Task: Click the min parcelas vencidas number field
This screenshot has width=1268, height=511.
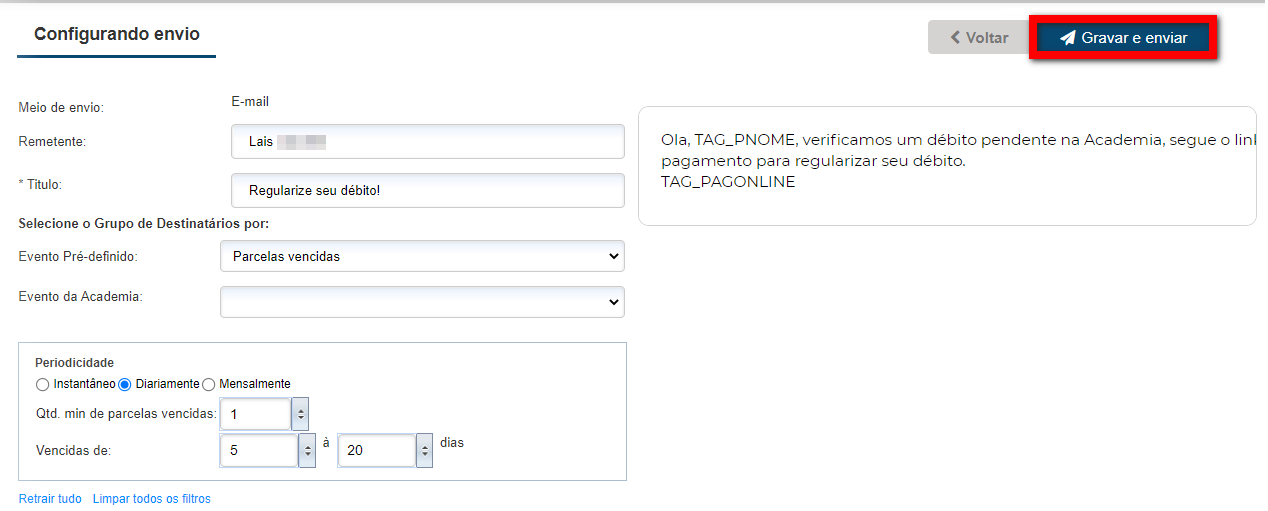Action: tap(255, 414)
